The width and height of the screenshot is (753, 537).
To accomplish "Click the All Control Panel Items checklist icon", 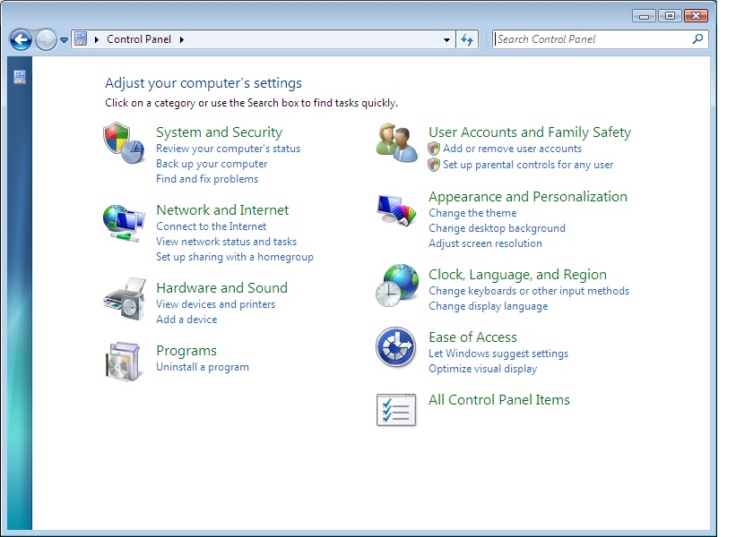I will tap(396, 410).
